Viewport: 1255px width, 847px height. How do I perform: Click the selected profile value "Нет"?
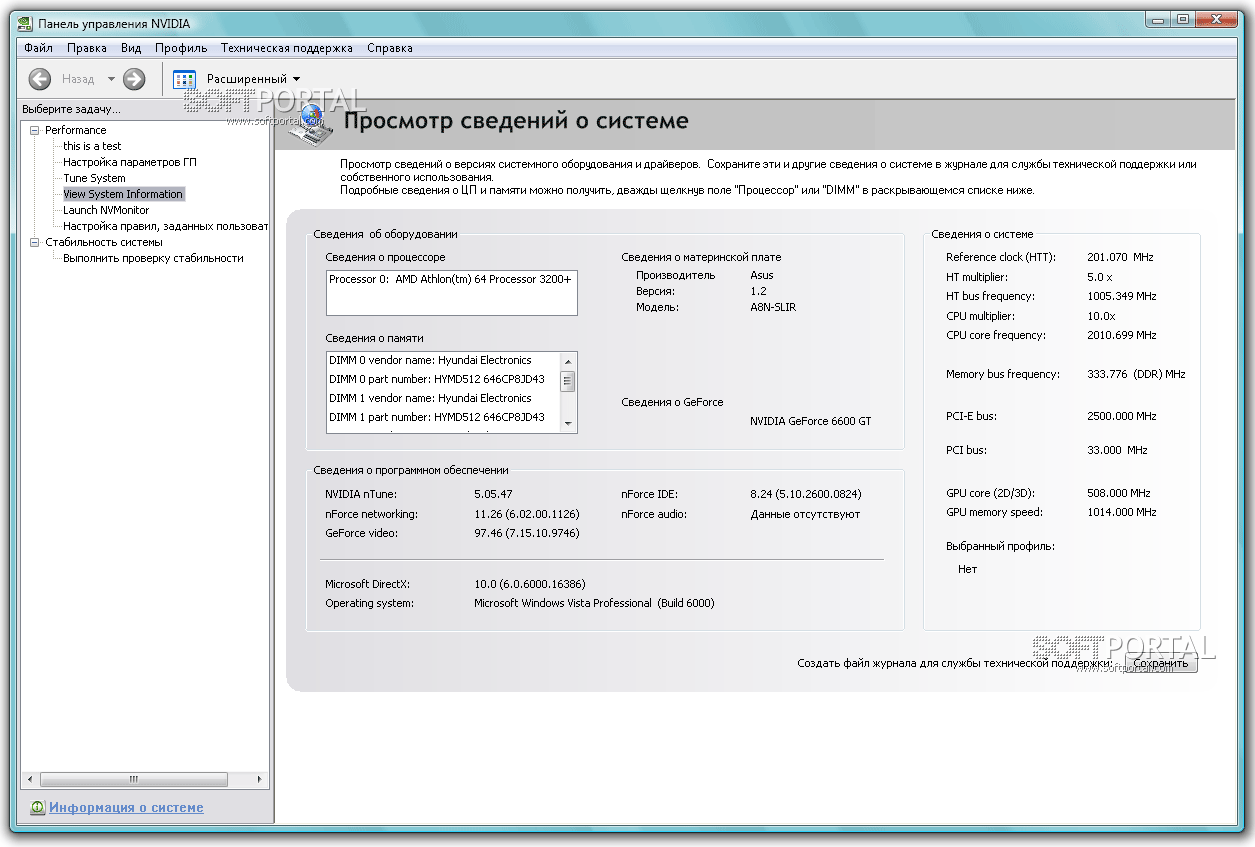tap(967, 569)
